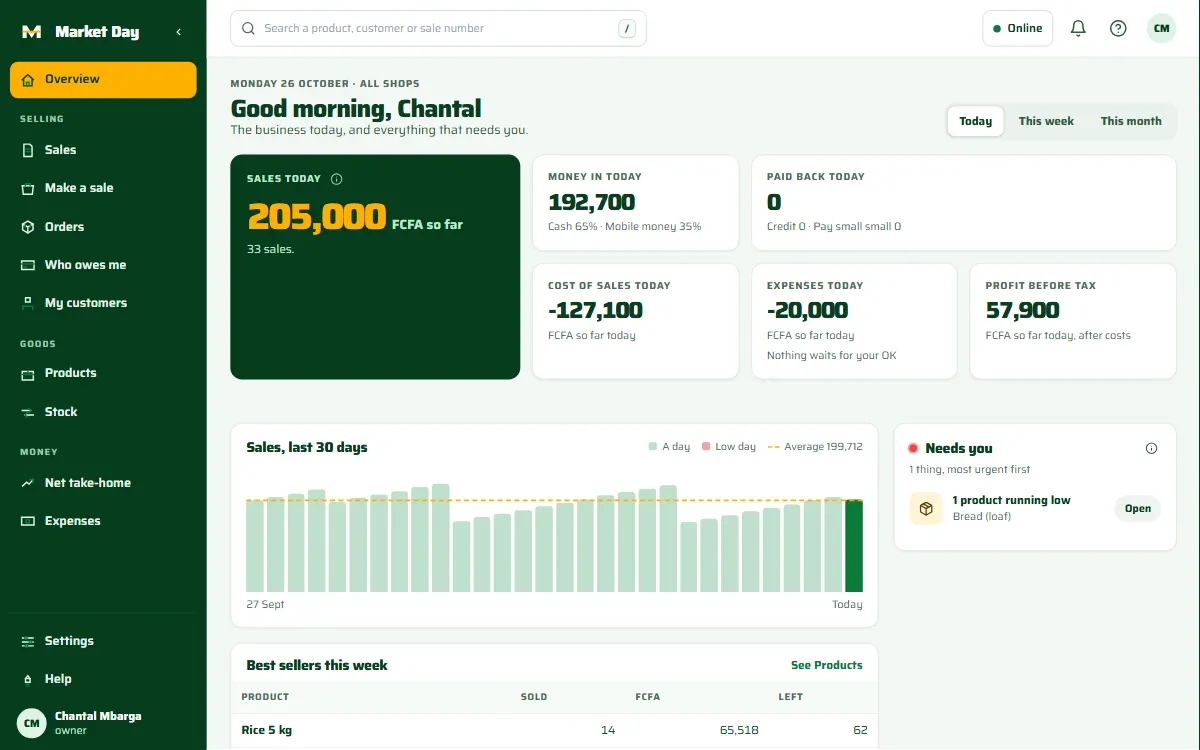
Task: Open the Profit Before Tax card
Action: tap(1073, 322)
